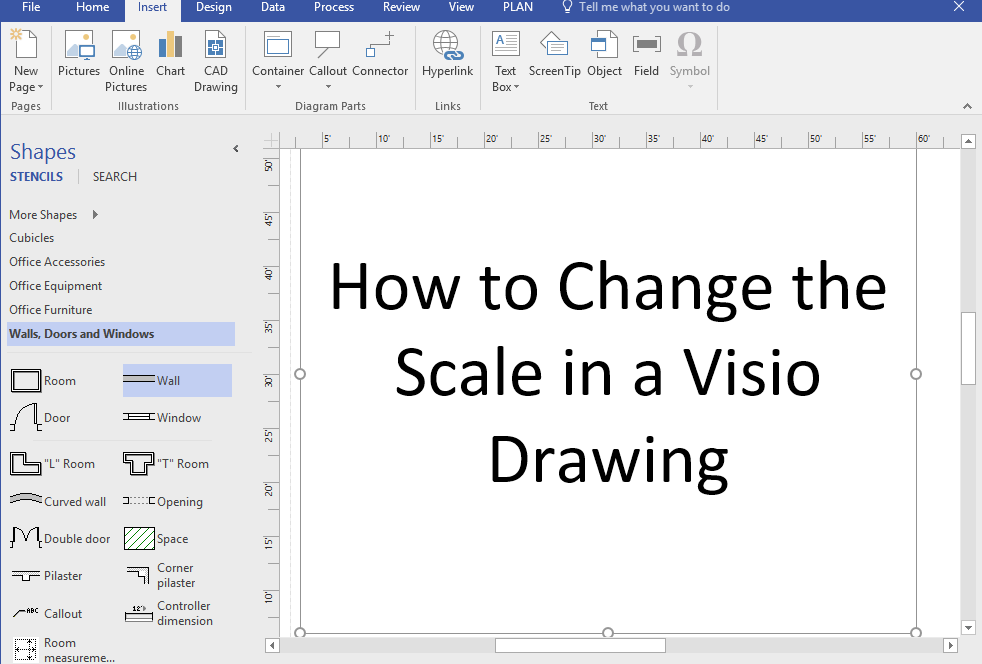982x664 pixels.
Task: Add a New Page
Action: click(25, 55)
